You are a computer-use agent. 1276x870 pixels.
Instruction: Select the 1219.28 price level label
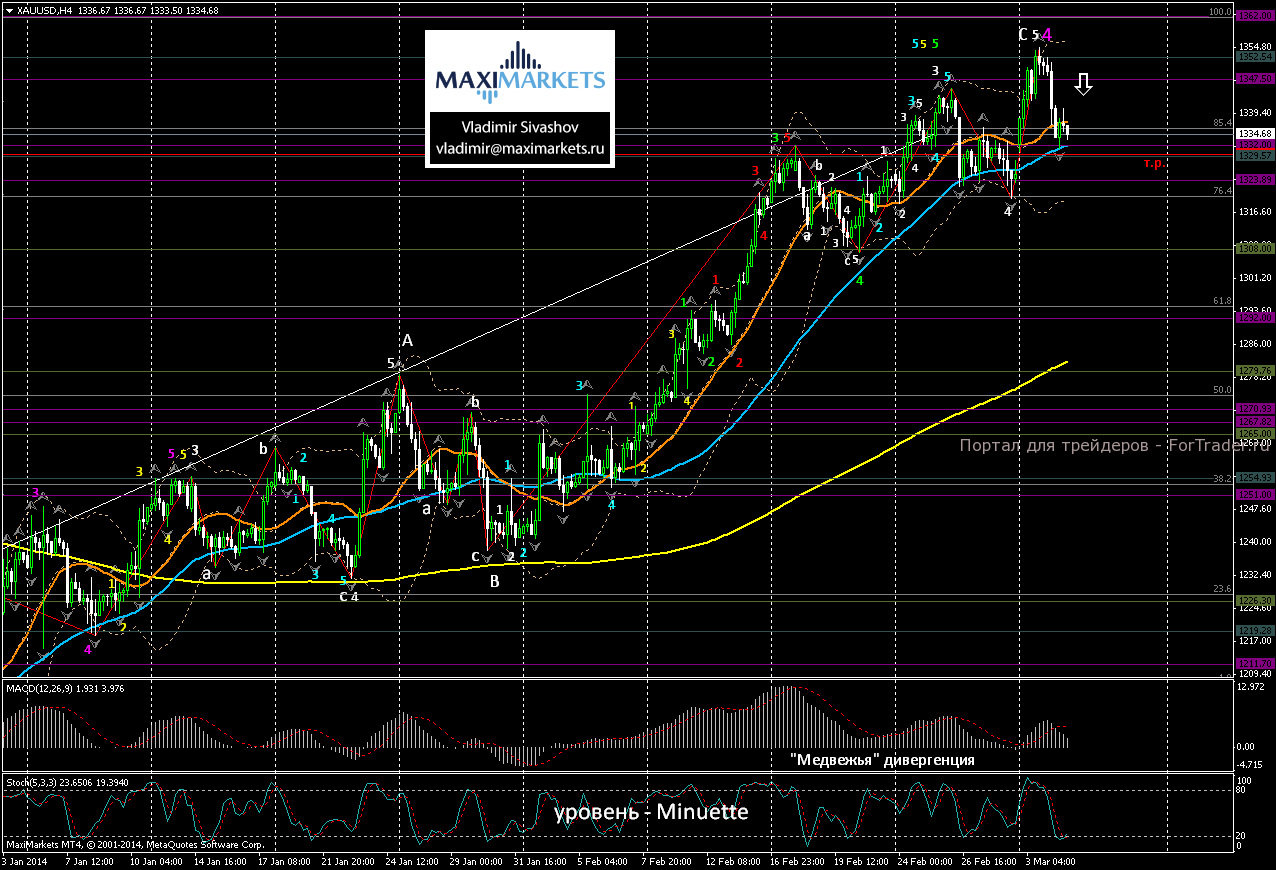1254,631
